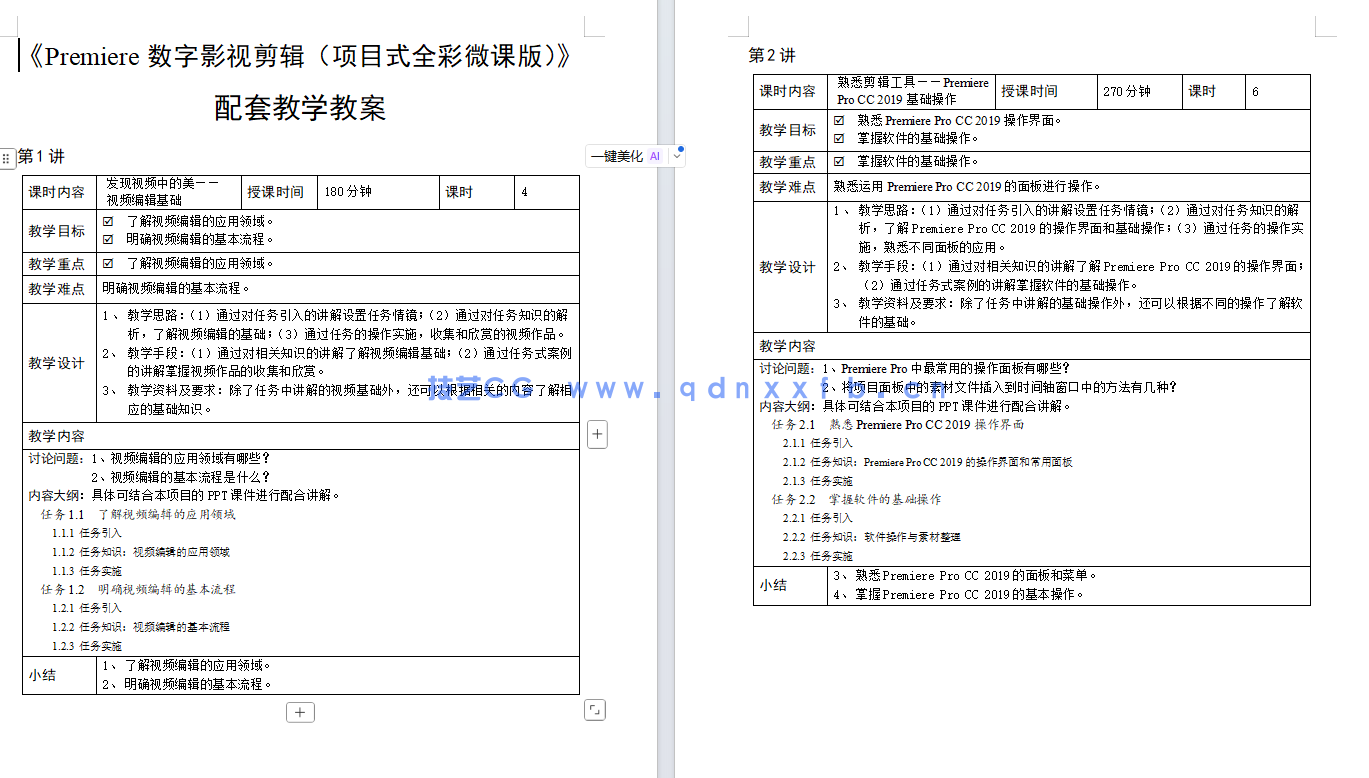
Task: Open the 一键美化 dropdown arrow
Action: tap(675, 155)
